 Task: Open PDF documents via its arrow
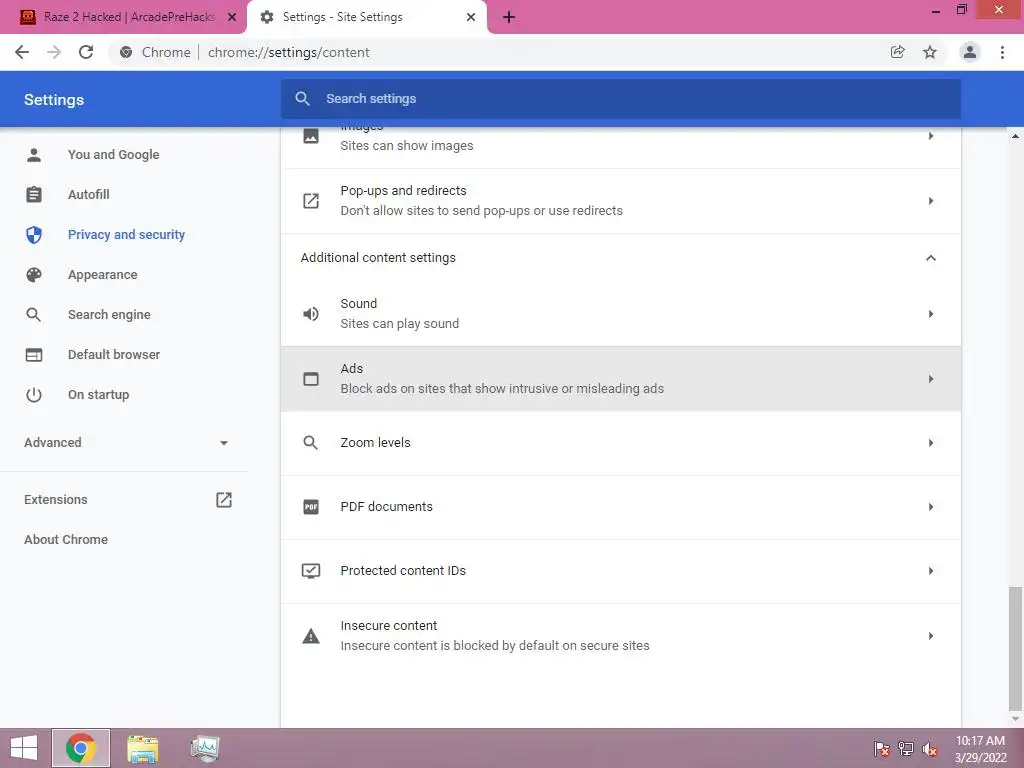click(931, 507)
